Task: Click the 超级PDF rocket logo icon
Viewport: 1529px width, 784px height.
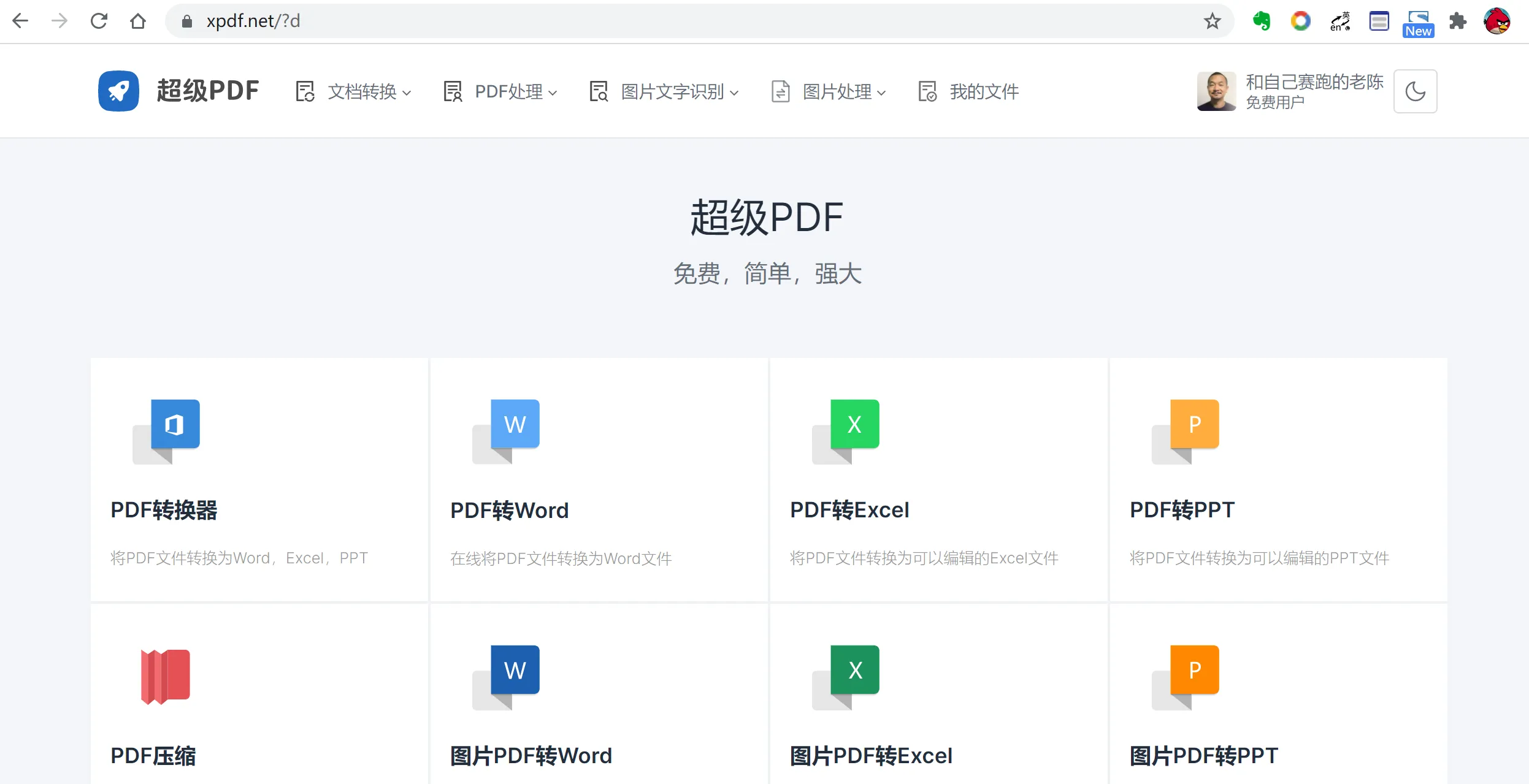Action: (118, 91)
